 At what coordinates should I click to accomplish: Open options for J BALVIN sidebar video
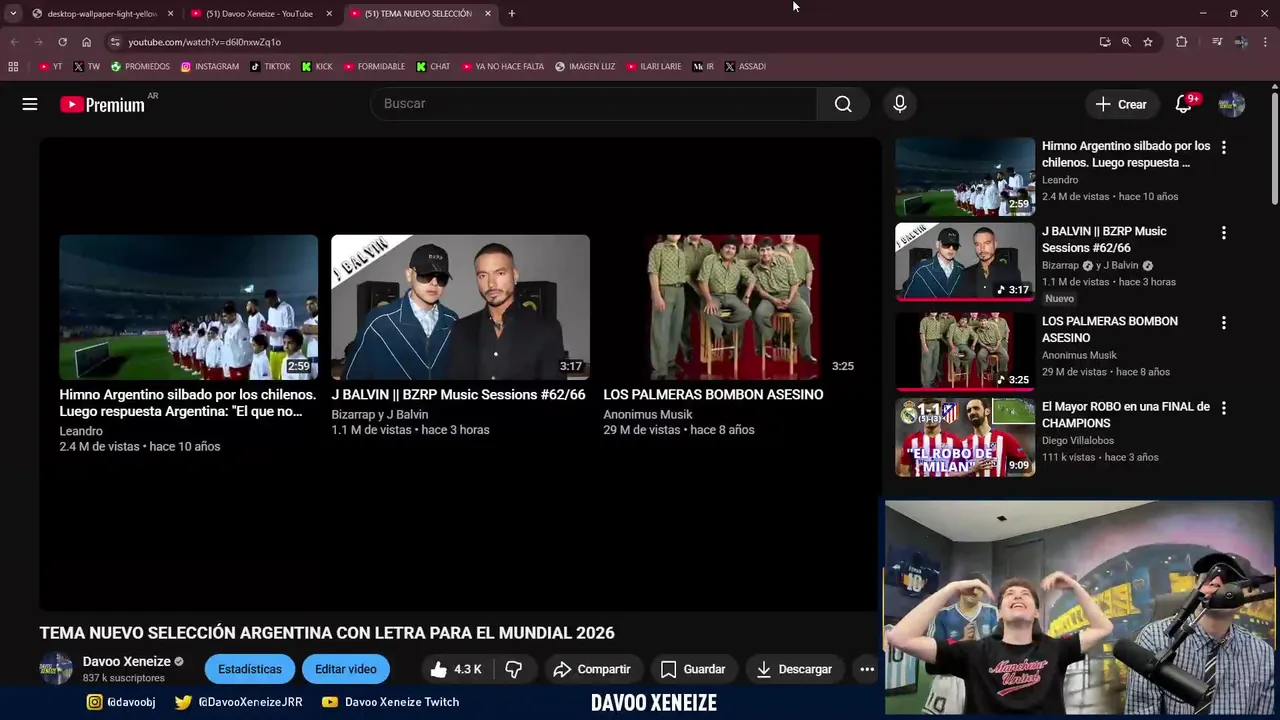tap(1223, 232)
